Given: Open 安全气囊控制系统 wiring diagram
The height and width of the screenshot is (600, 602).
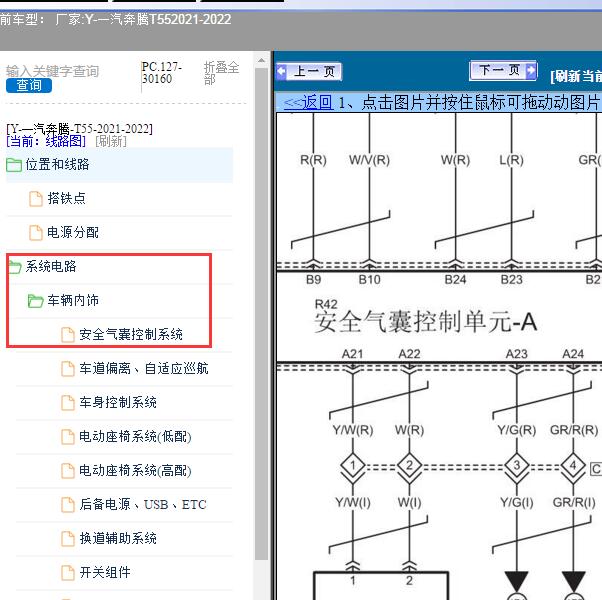Looking at the screenshot, I should point(131,334).
